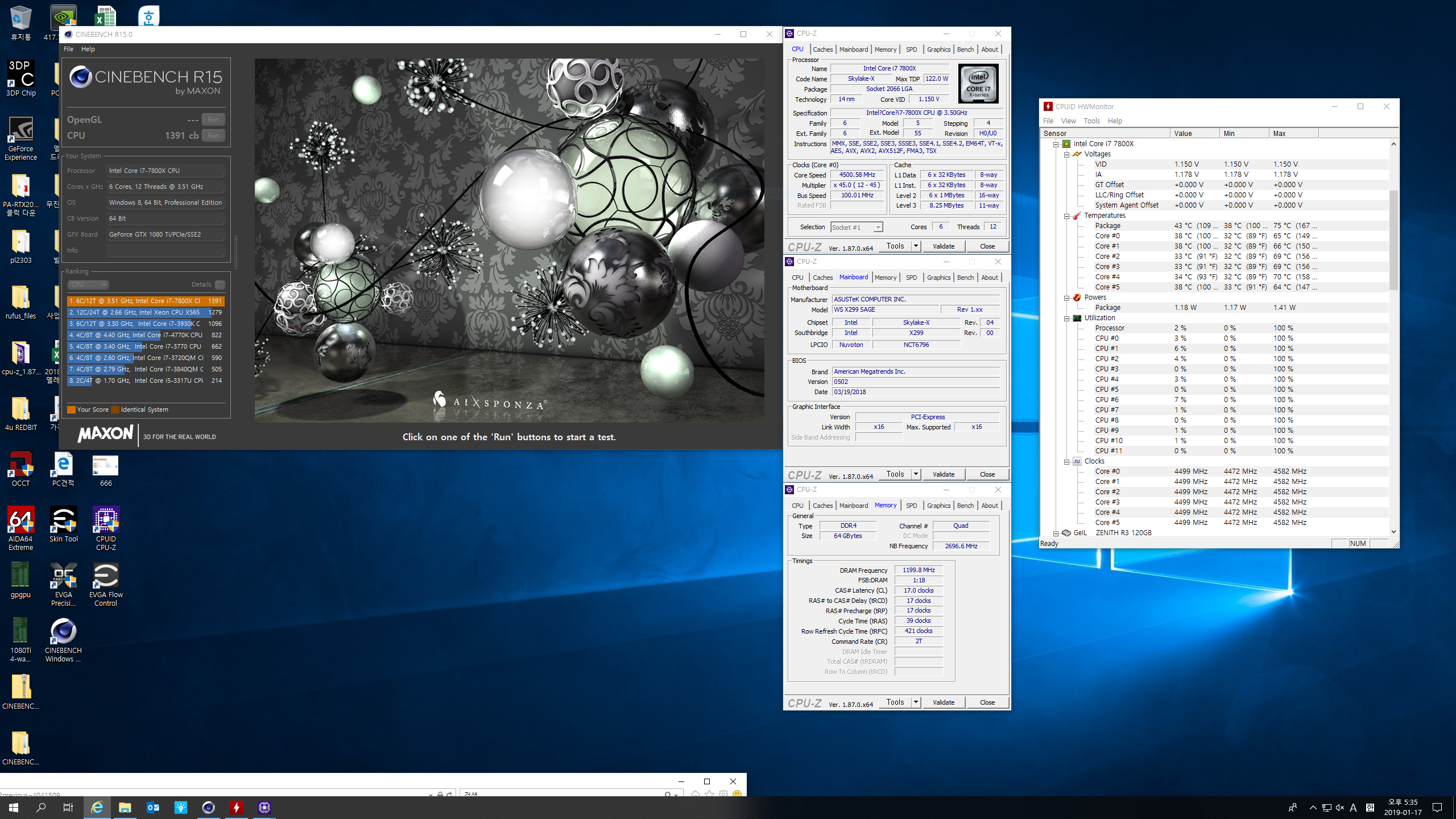Open File Explorer from the taskbar

coord(125,807)
